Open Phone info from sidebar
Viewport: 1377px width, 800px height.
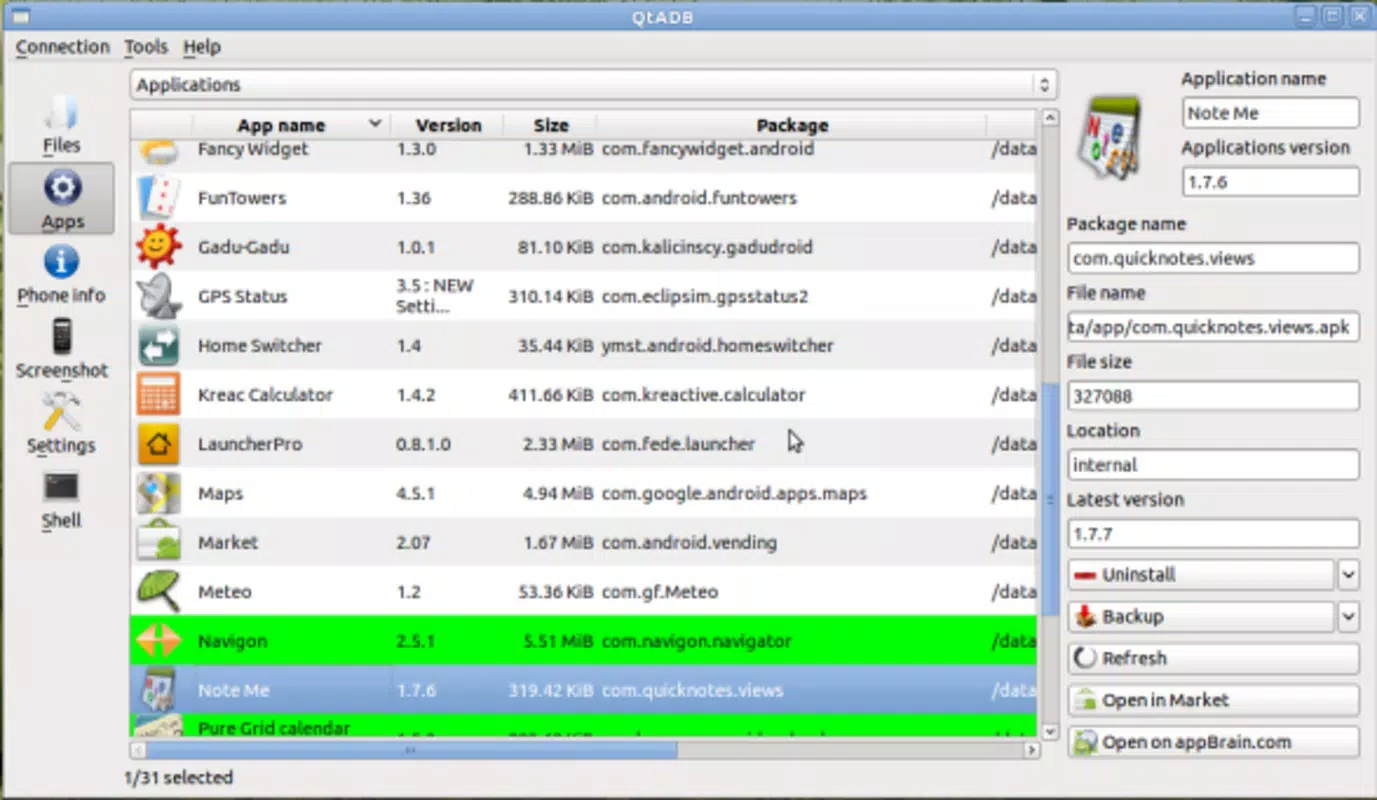pos(61,274)
